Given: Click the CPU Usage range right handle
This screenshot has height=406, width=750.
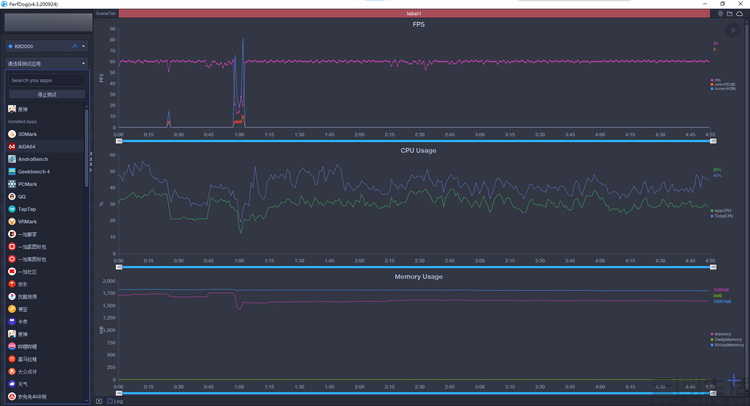Looking at the screenshot, I should [x=713, y=267].
